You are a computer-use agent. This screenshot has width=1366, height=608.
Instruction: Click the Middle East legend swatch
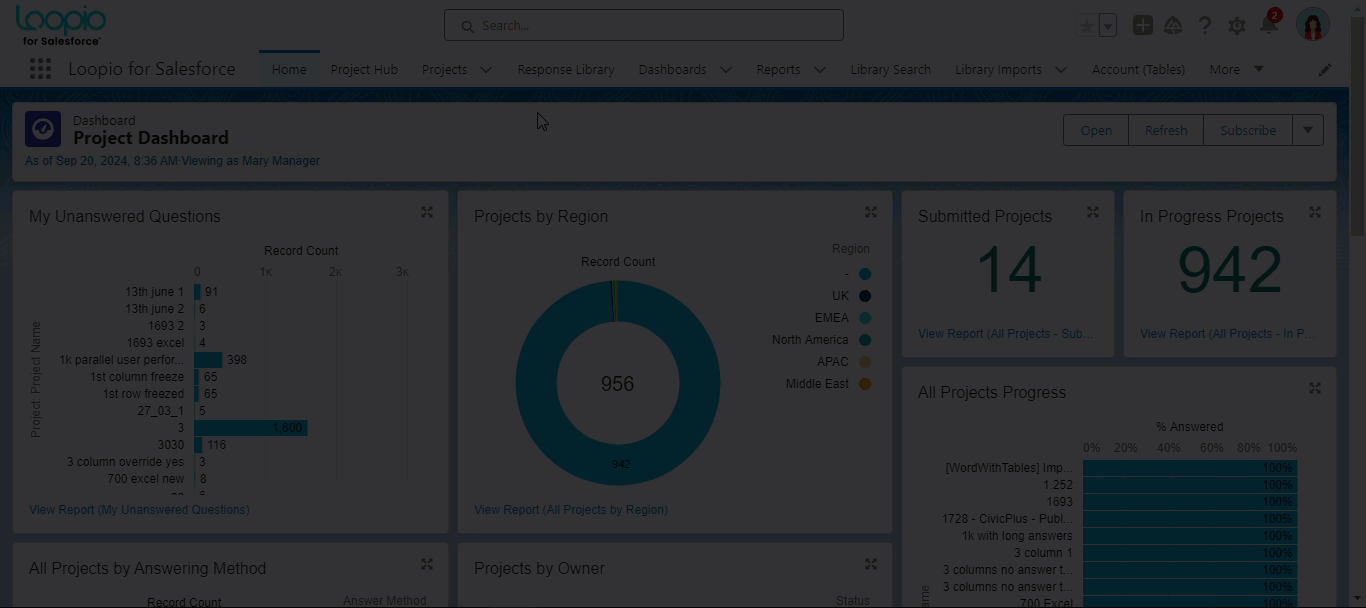(x=865, y=384)
